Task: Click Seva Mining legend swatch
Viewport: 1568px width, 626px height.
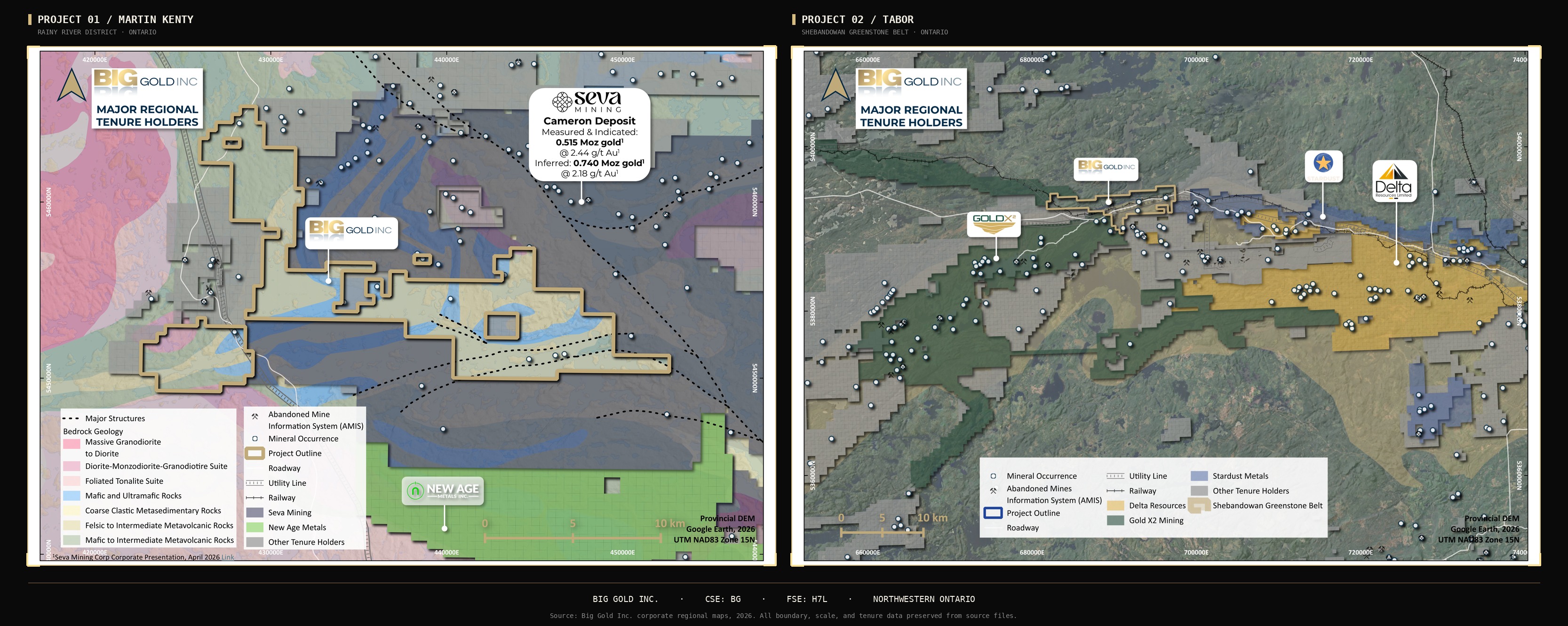Action: (x=255, y=513)
